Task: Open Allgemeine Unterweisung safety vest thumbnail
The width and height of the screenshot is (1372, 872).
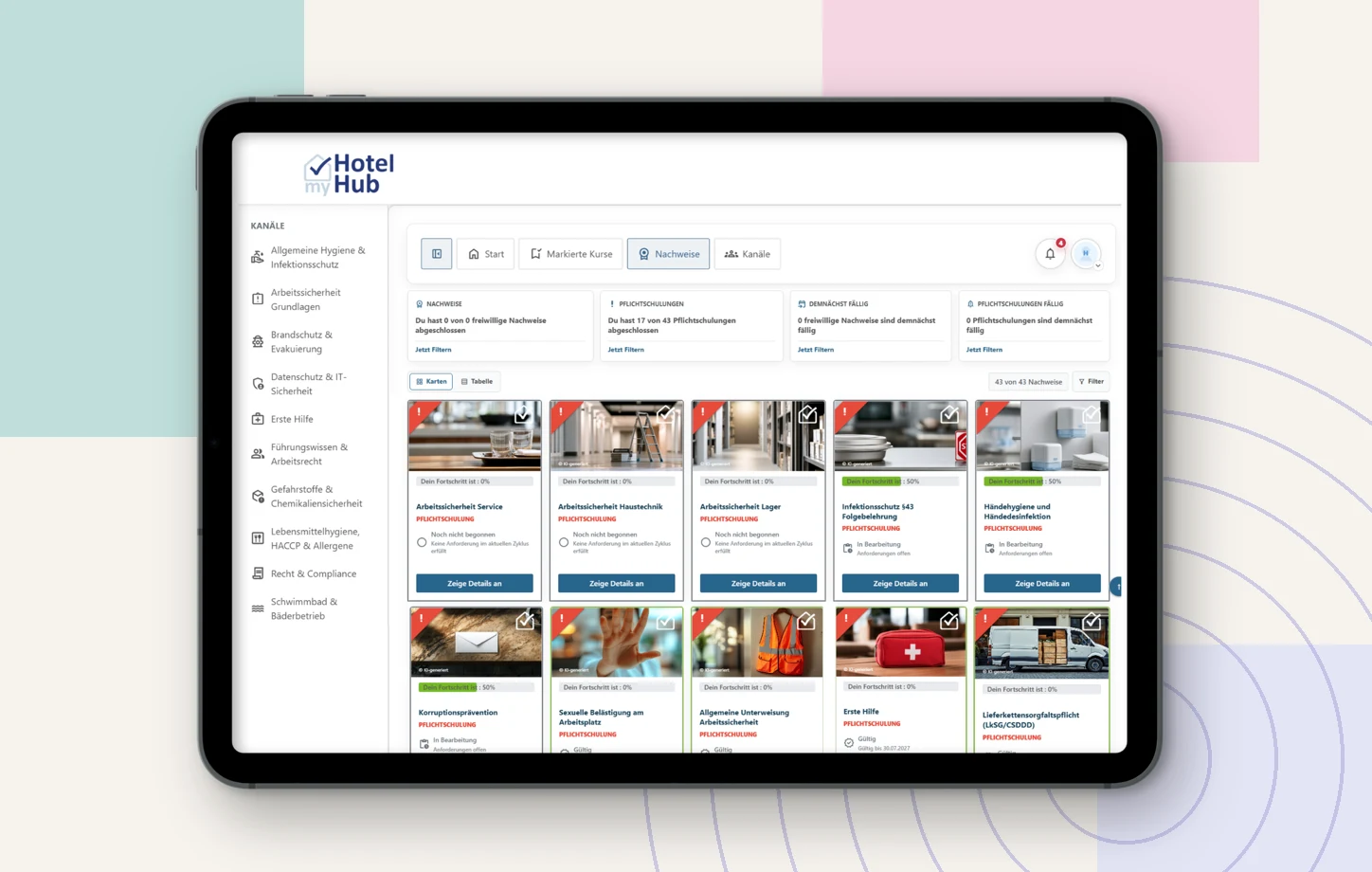Action: [758, 643]
